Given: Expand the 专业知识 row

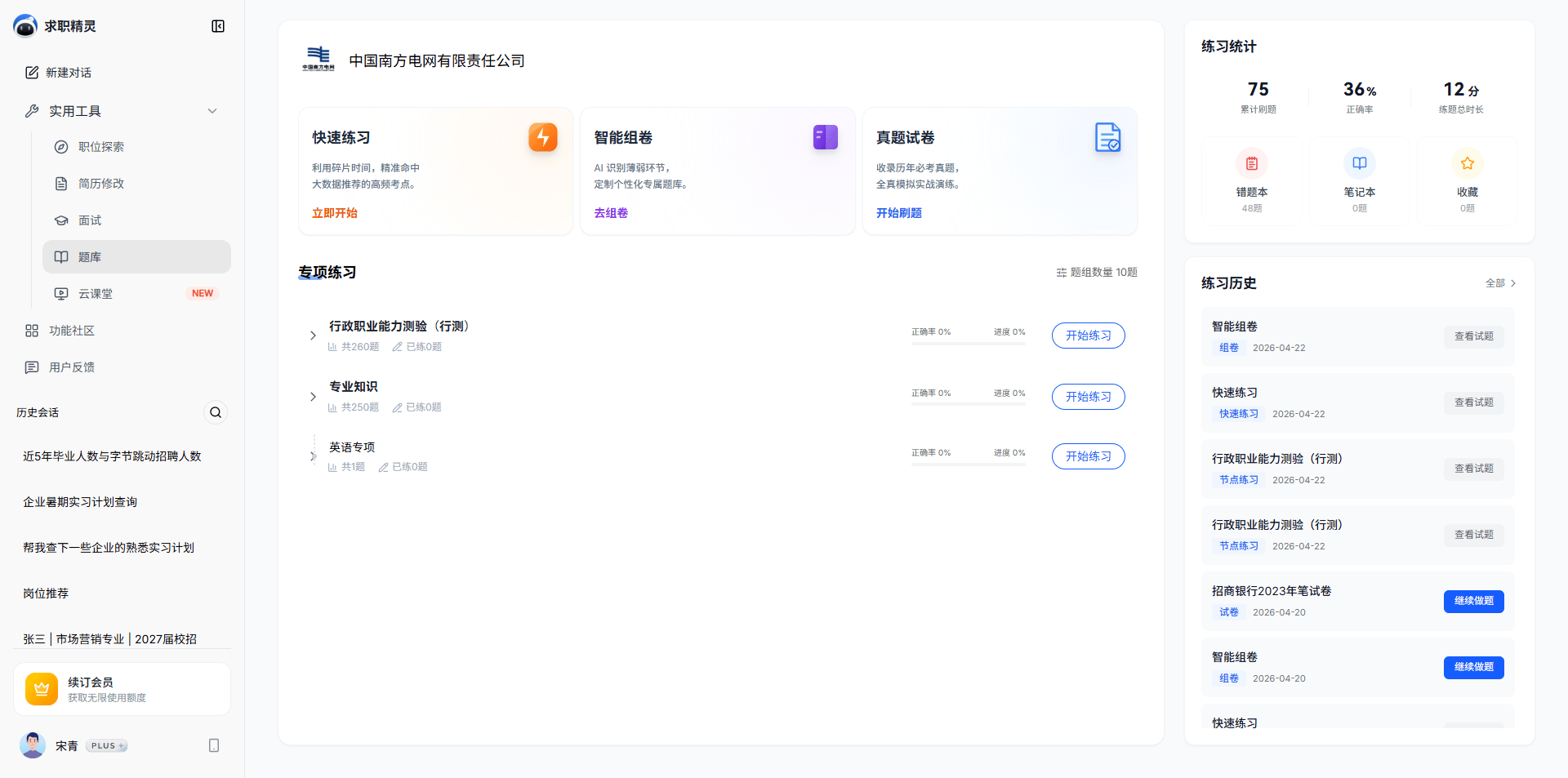Looking at the screenshot, I should 313,397.
